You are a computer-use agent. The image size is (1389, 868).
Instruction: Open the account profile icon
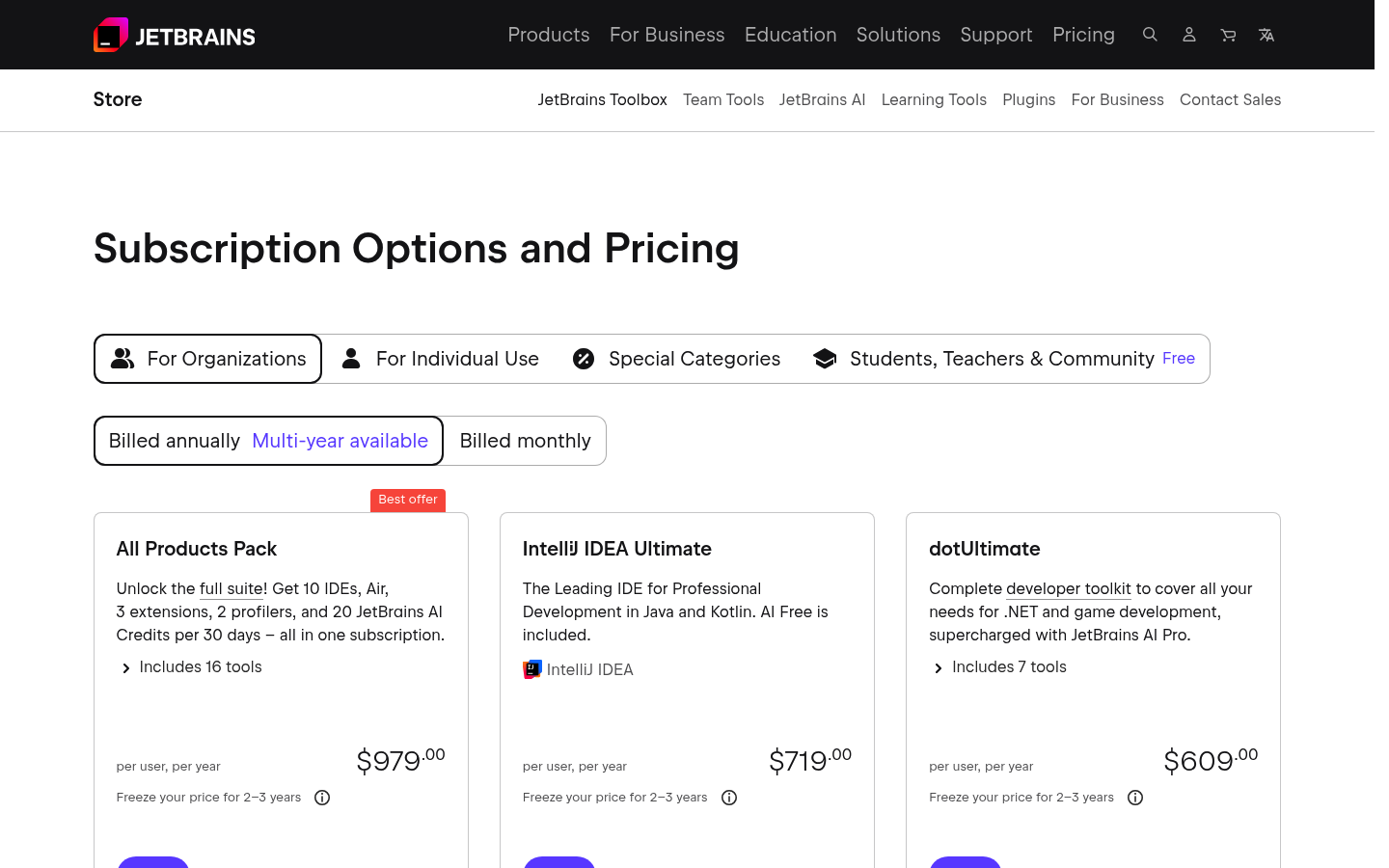coord(1189,35)
